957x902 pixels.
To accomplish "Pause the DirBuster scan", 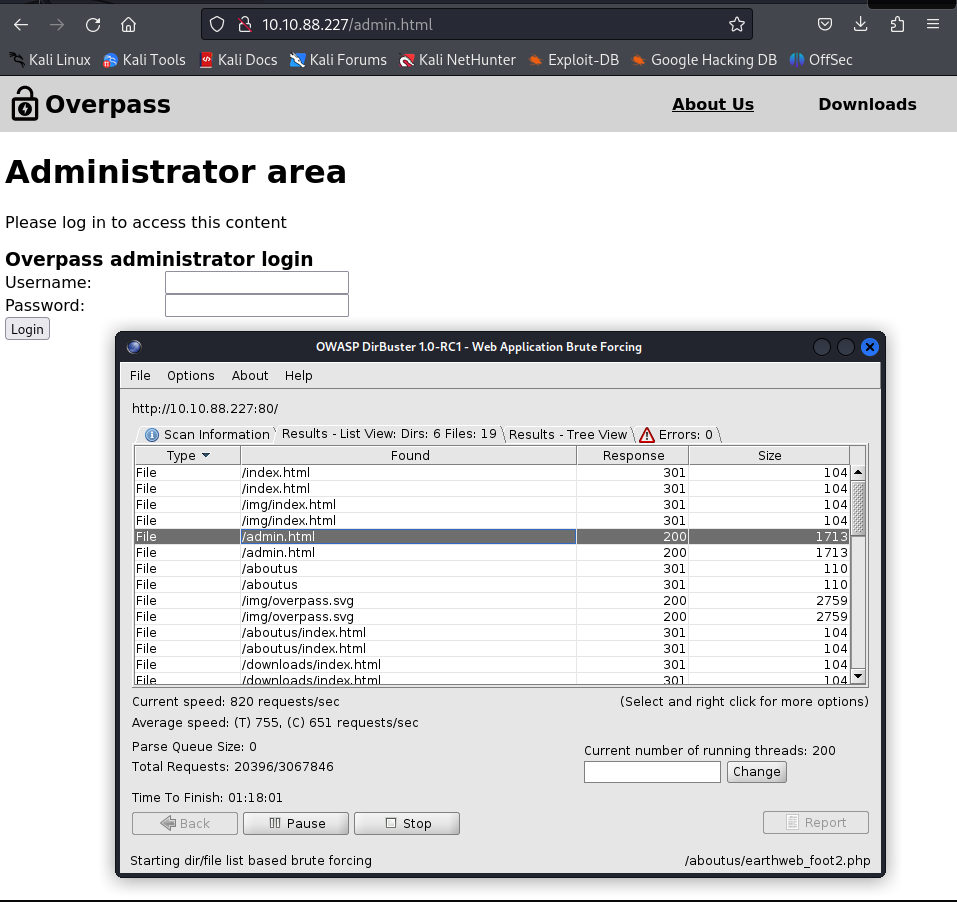I will tap(296, 823).
